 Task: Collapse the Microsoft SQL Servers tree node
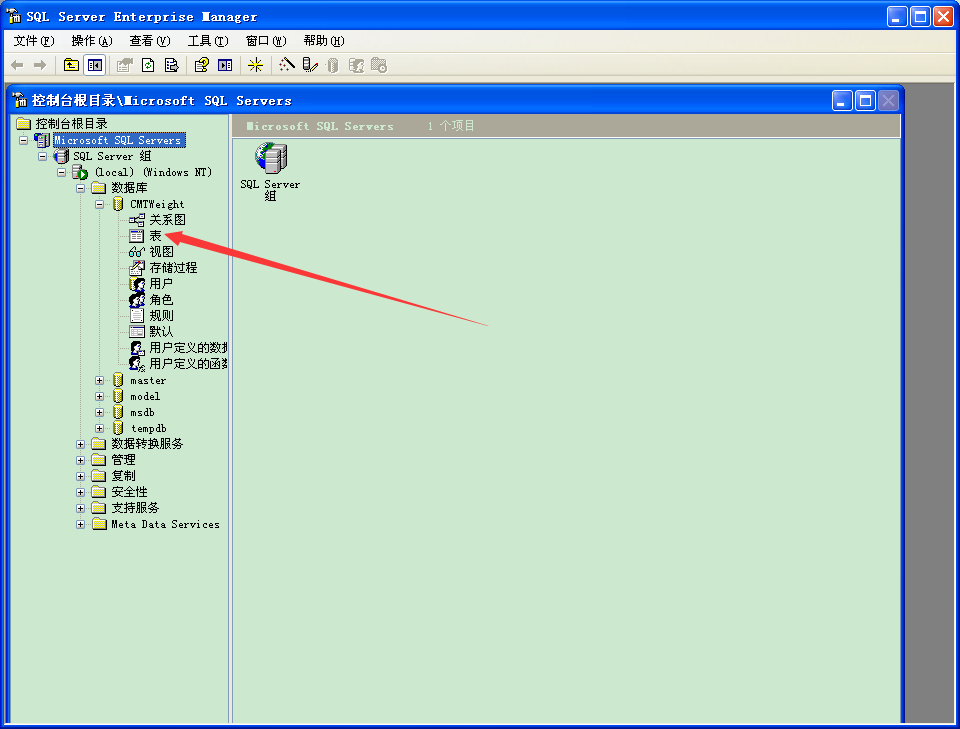[x=23, y=140]
